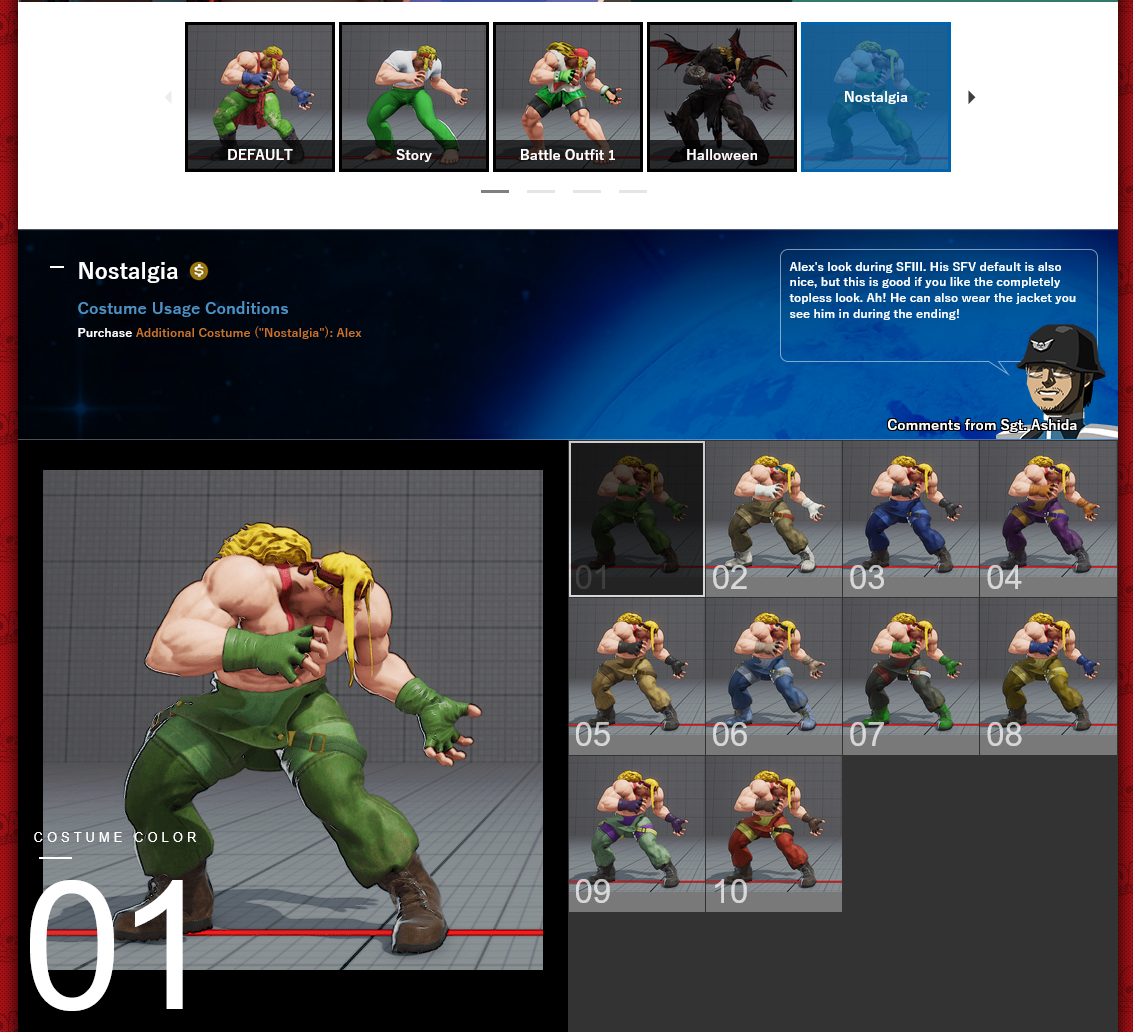Choose costume color 06 denim blue
Image resolution: width=1133 pixels, height=1032 pixels.
[774, 676]
